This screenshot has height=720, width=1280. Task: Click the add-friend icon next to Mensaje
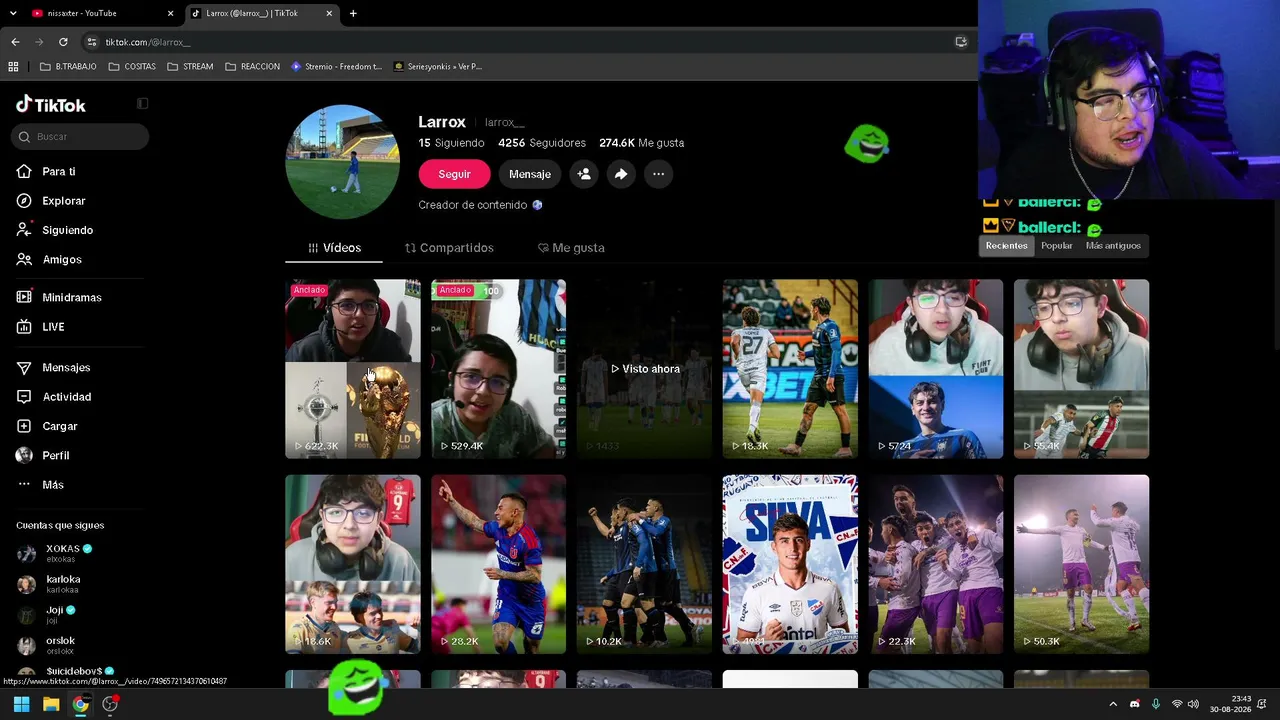coord(584,174)
